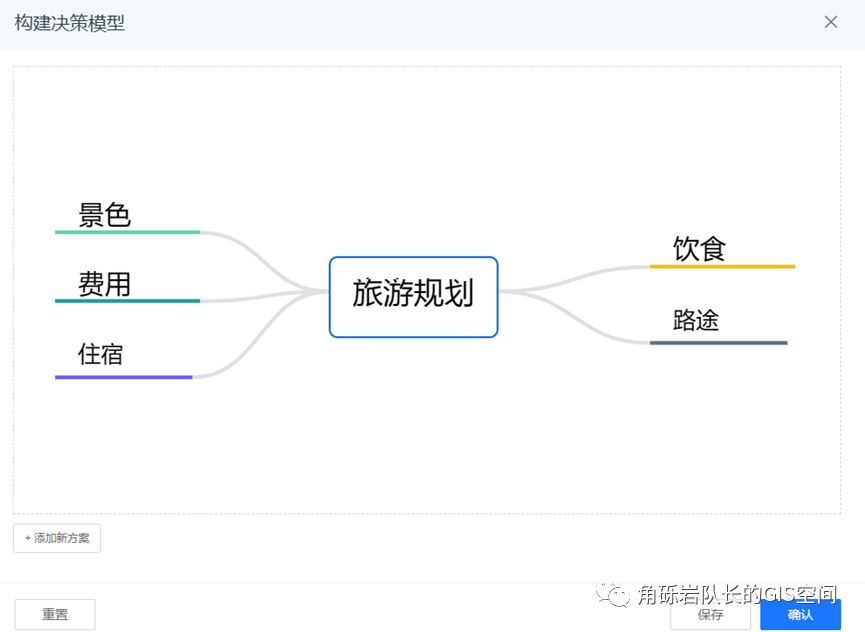The height and width of the screenshot is (632, 865).
Task: Click the gray-blue underline below 路途
Action: tap(719, 341)
